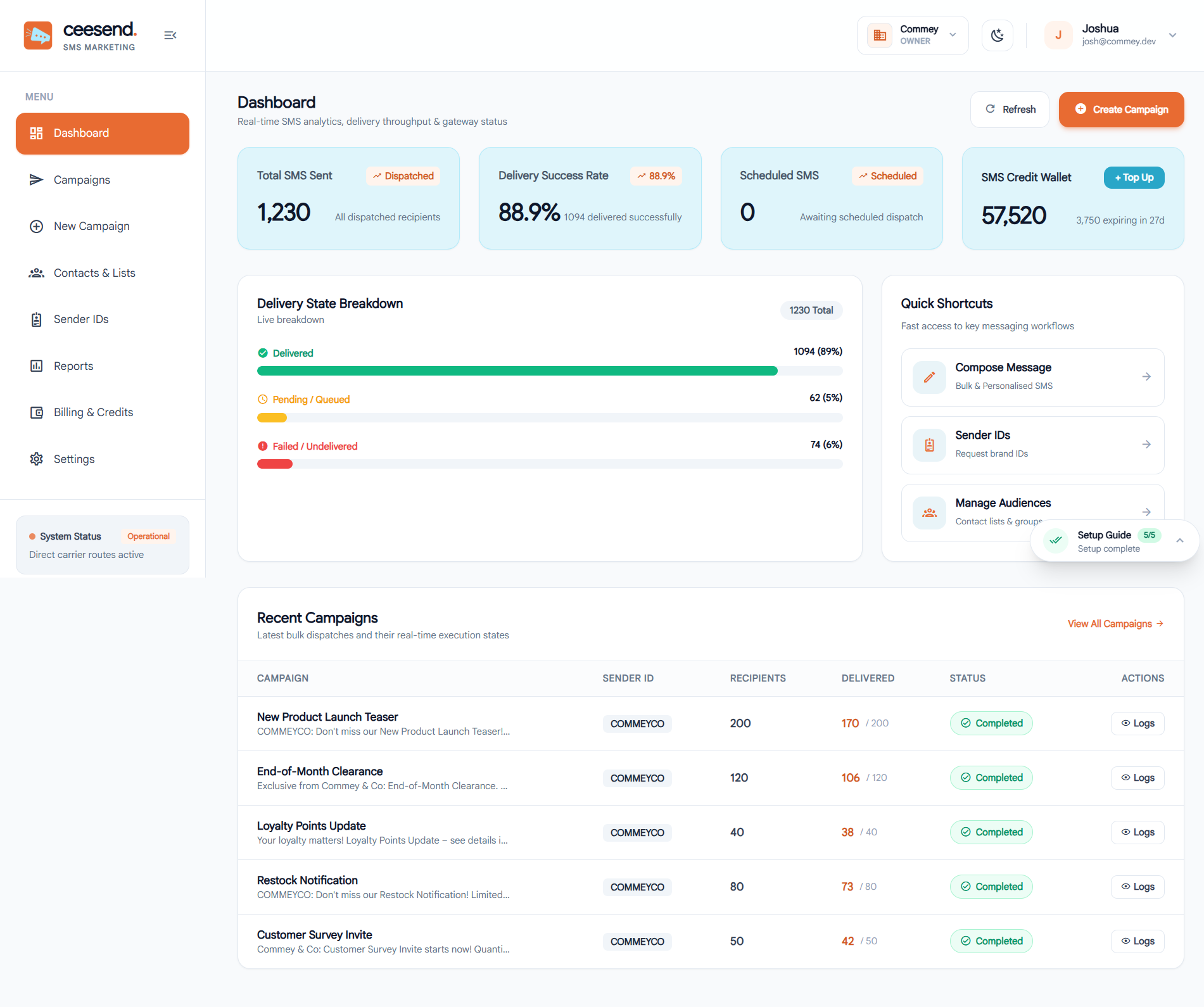View Logs for New Product Launch Teaser
The image size is (1204, 1007).
click(1137, 723)
